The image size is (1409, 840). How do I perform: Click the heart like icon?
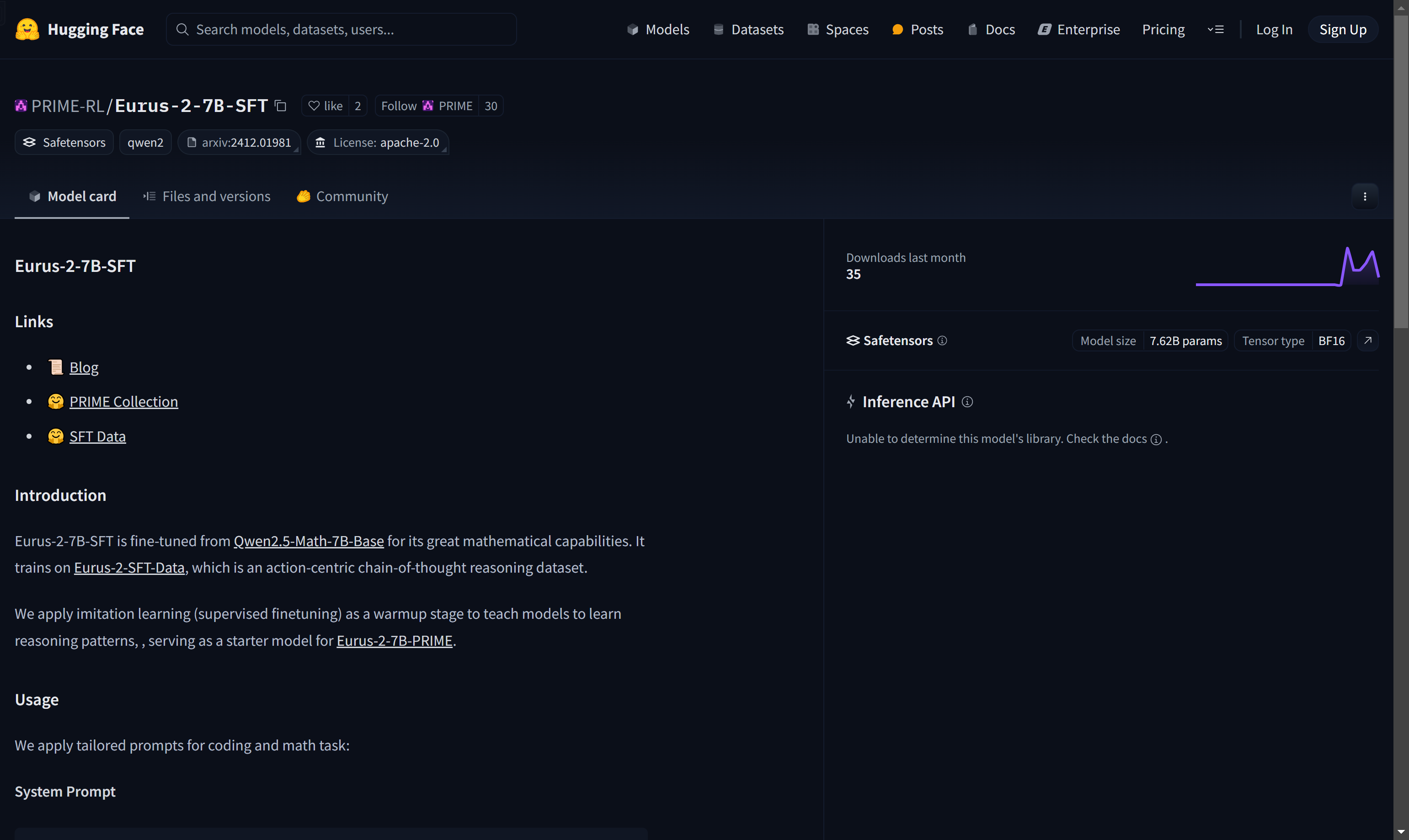314,106
